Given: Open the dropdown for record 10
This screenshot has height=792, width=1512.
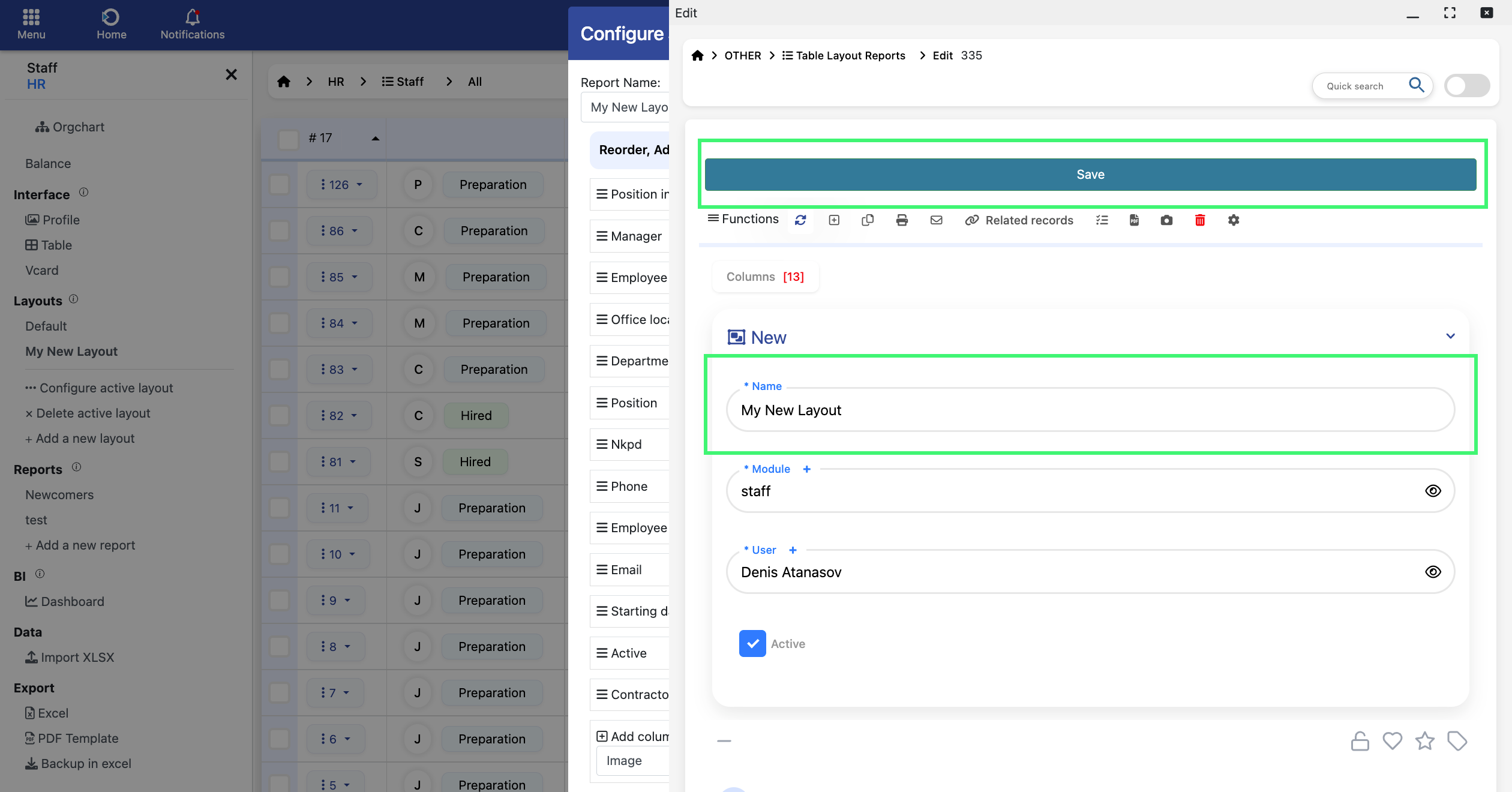Looking at the screenshot, I should pyautogui.click(x=338, y=554).
